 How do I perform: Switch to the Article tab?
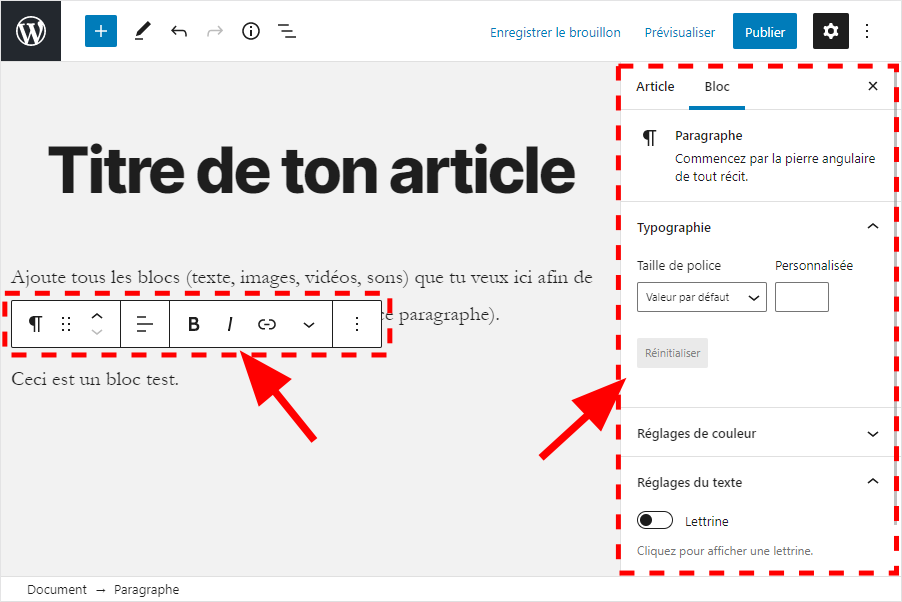[x=655, y=87]
